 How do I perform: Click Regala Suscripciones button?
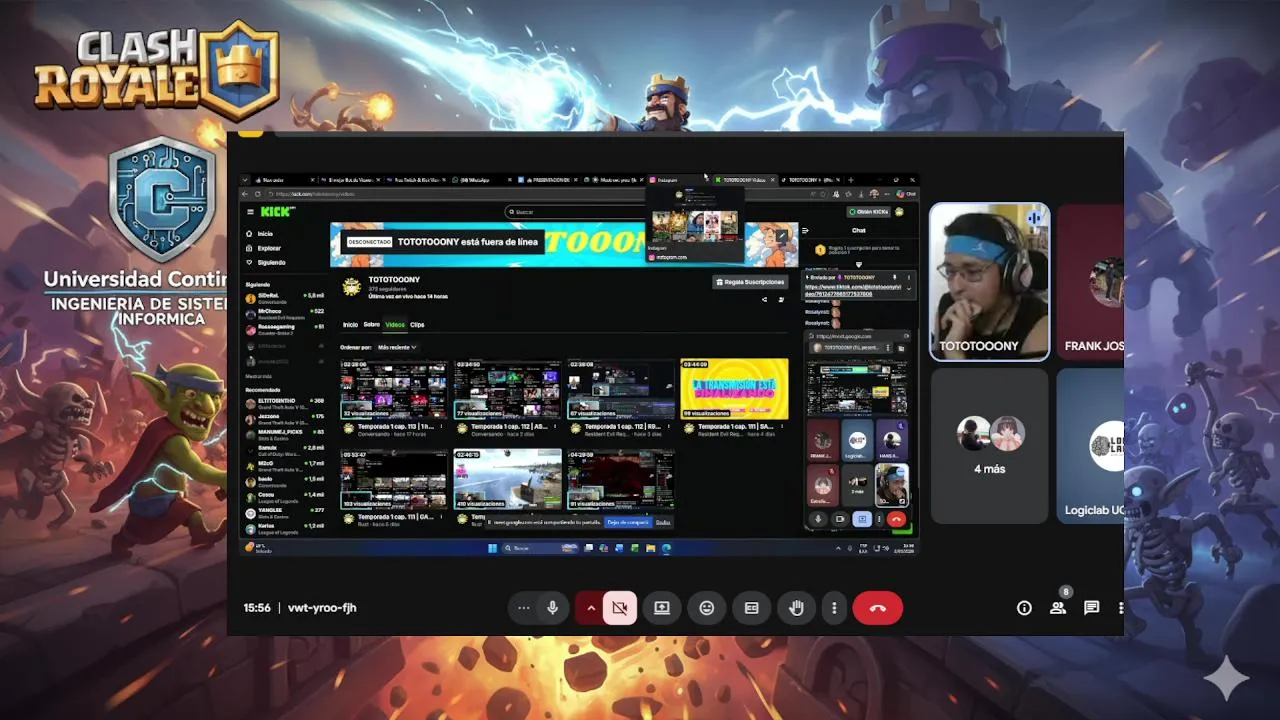749,282
